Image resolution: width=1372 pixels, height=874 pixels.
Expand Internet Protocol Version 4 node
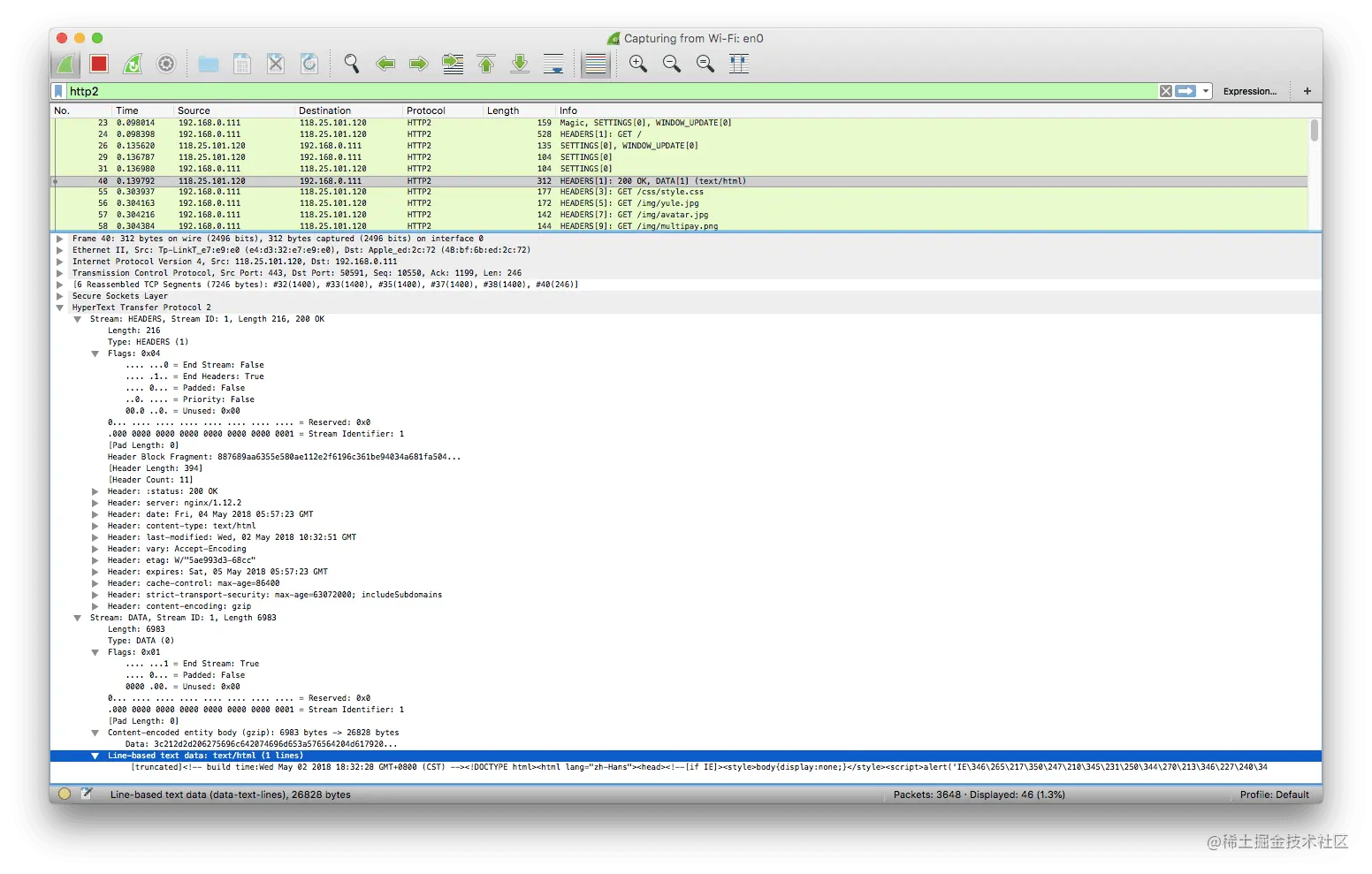tap(59, 262)
